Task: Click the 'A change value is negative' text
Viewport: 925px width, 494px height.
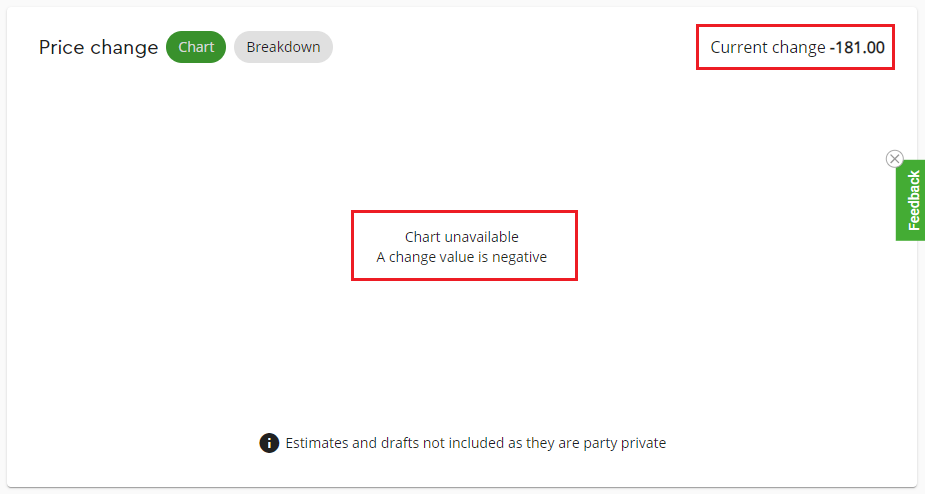Action: point(462,257)
